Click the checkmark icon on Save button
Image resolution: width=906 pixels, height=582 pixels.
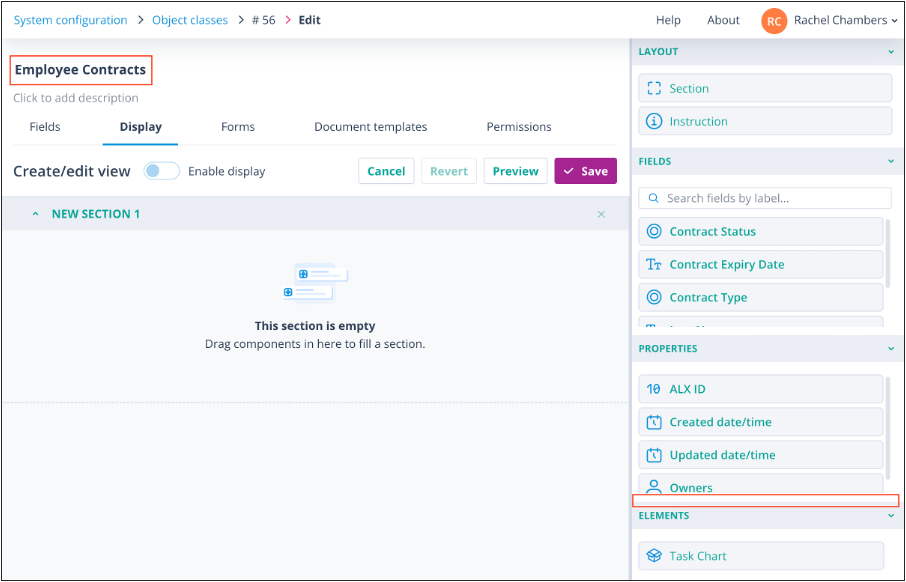coord(569,171)
